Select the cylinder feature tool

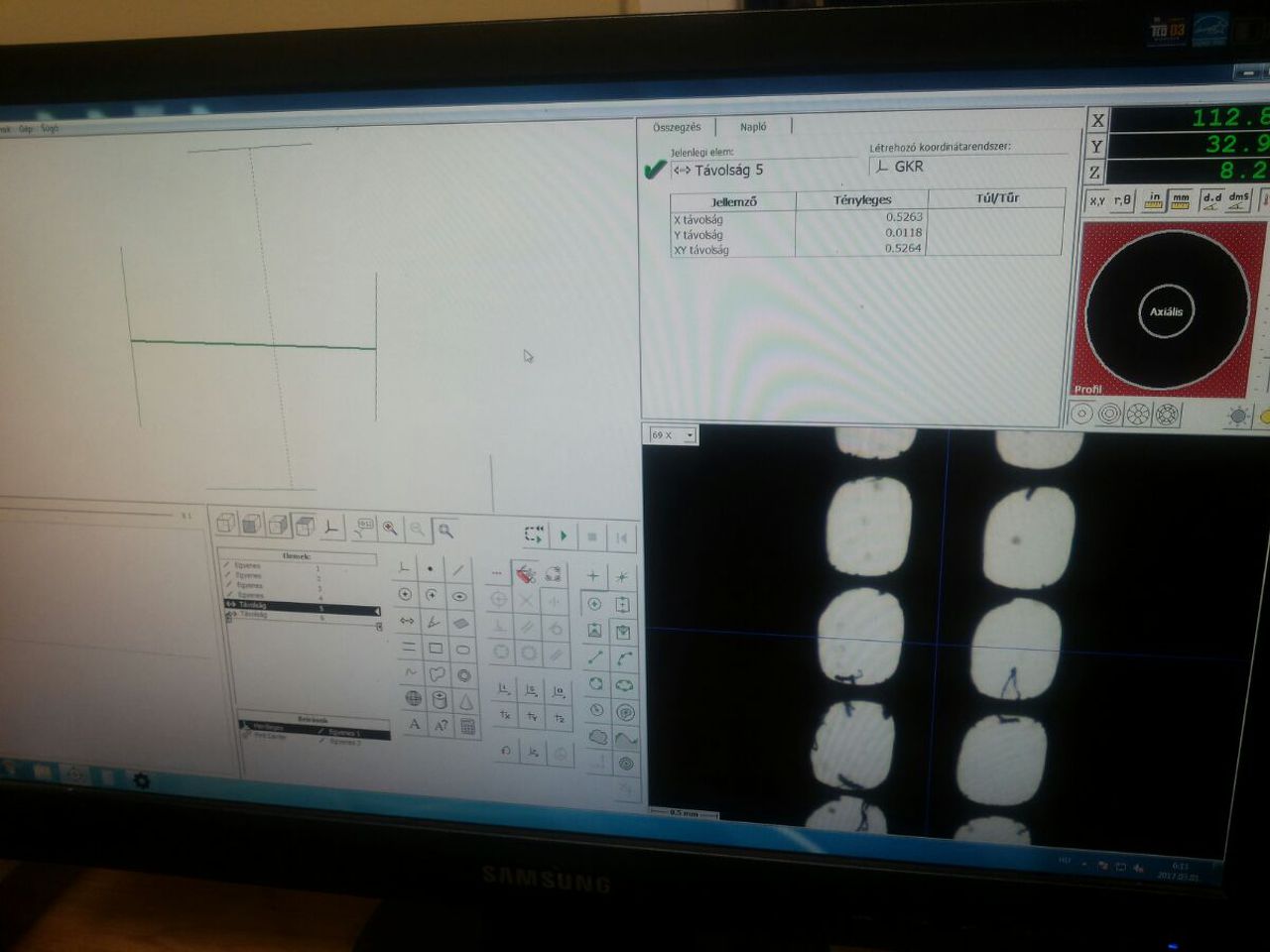click(x=440, y=699)
